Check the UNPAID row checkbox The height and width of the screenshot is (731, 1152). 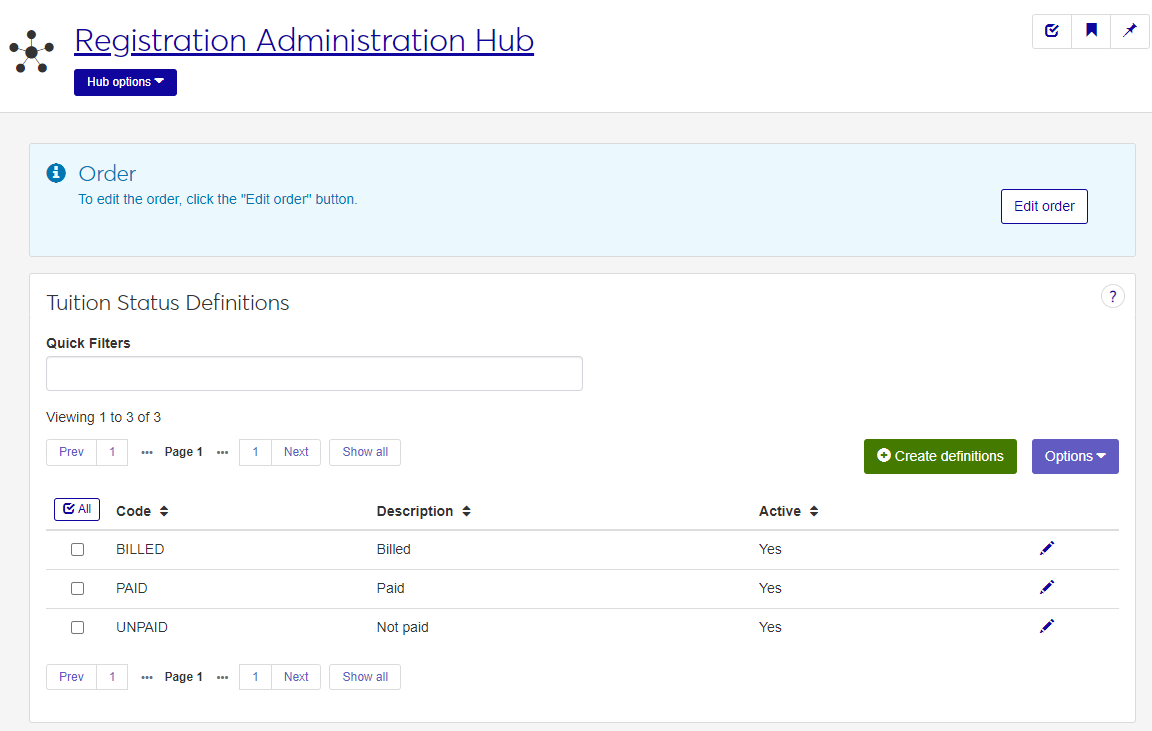point(78,627)
